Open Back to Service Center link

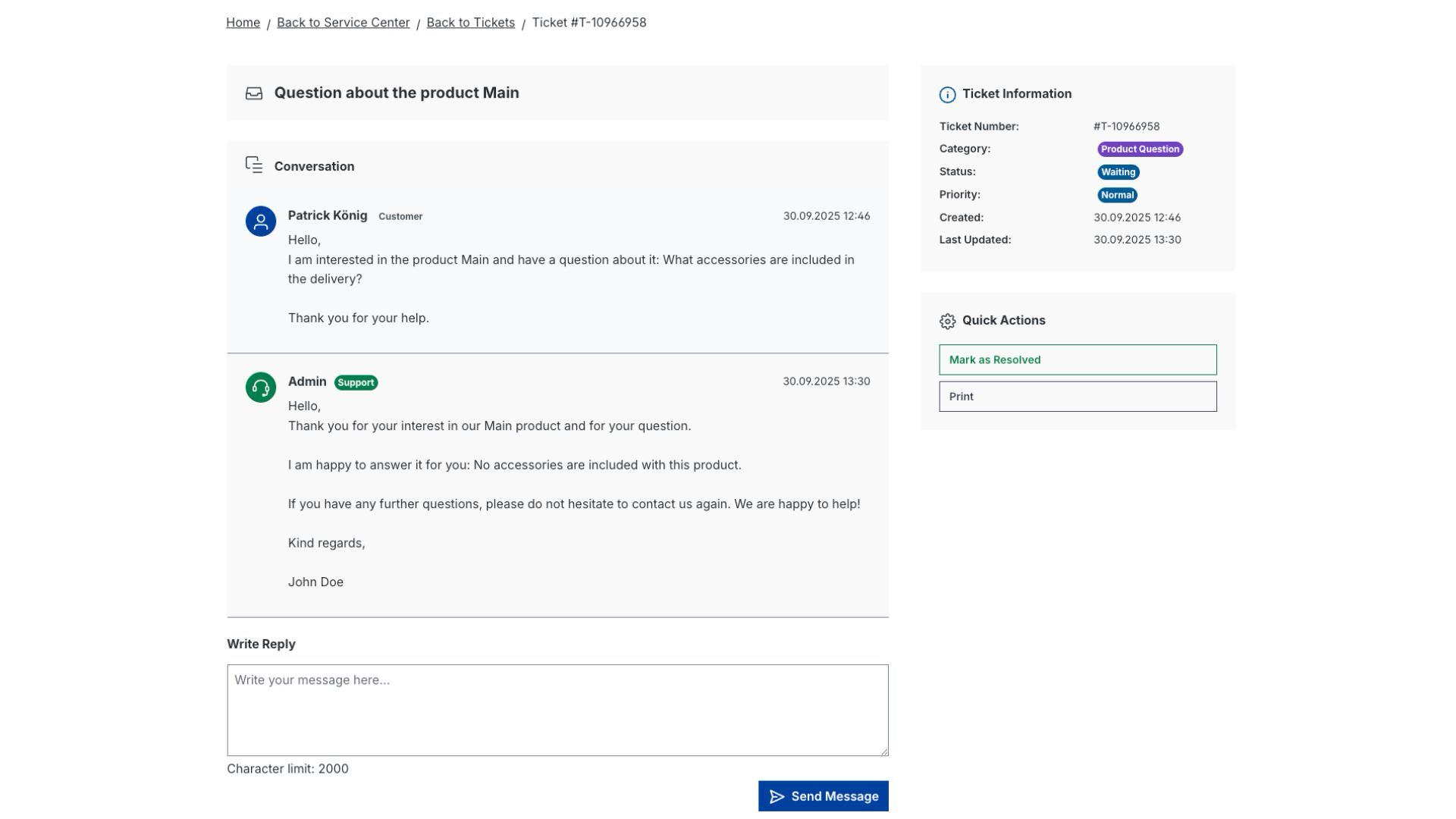[343, 23]
